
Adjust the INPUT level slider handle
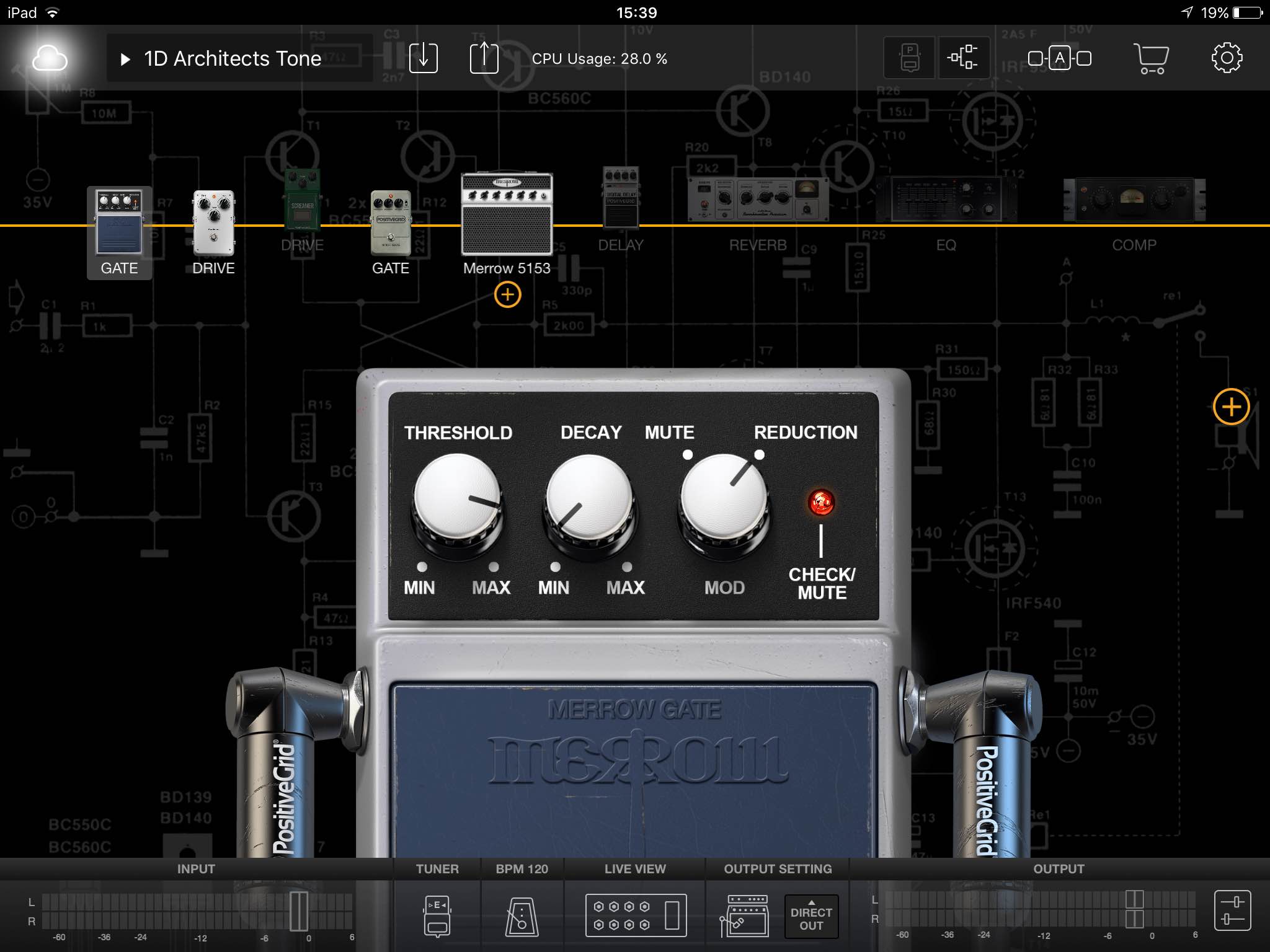(x=299, y=911)
